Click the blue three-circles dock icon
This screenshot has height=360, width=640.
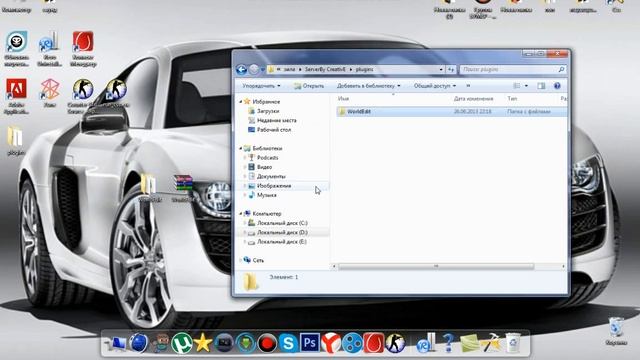point(352,343)
